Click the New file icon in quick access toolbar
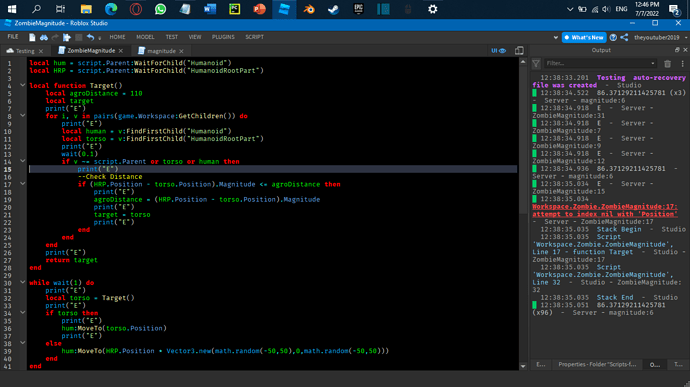This screenshot has height=387, width=690. [x=32, y=37]
